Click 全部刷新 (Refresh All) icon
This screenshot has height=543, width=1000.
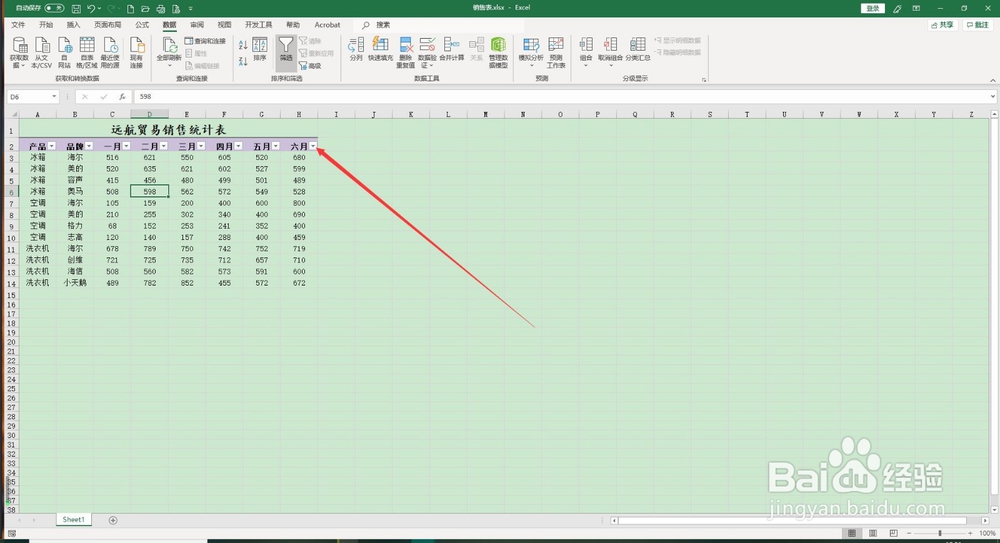169,52
